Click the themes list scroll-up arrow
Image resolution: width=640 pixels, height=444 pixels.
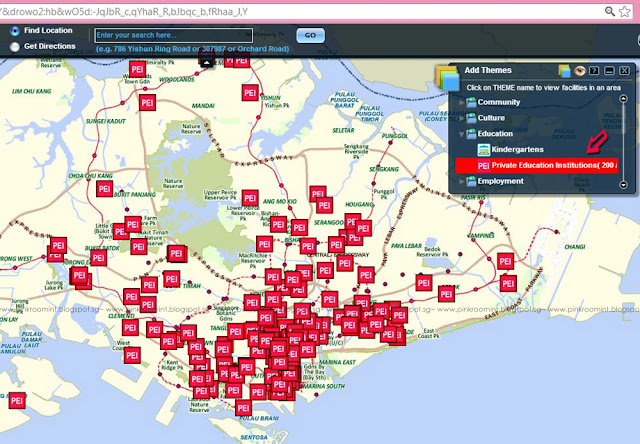623,98
